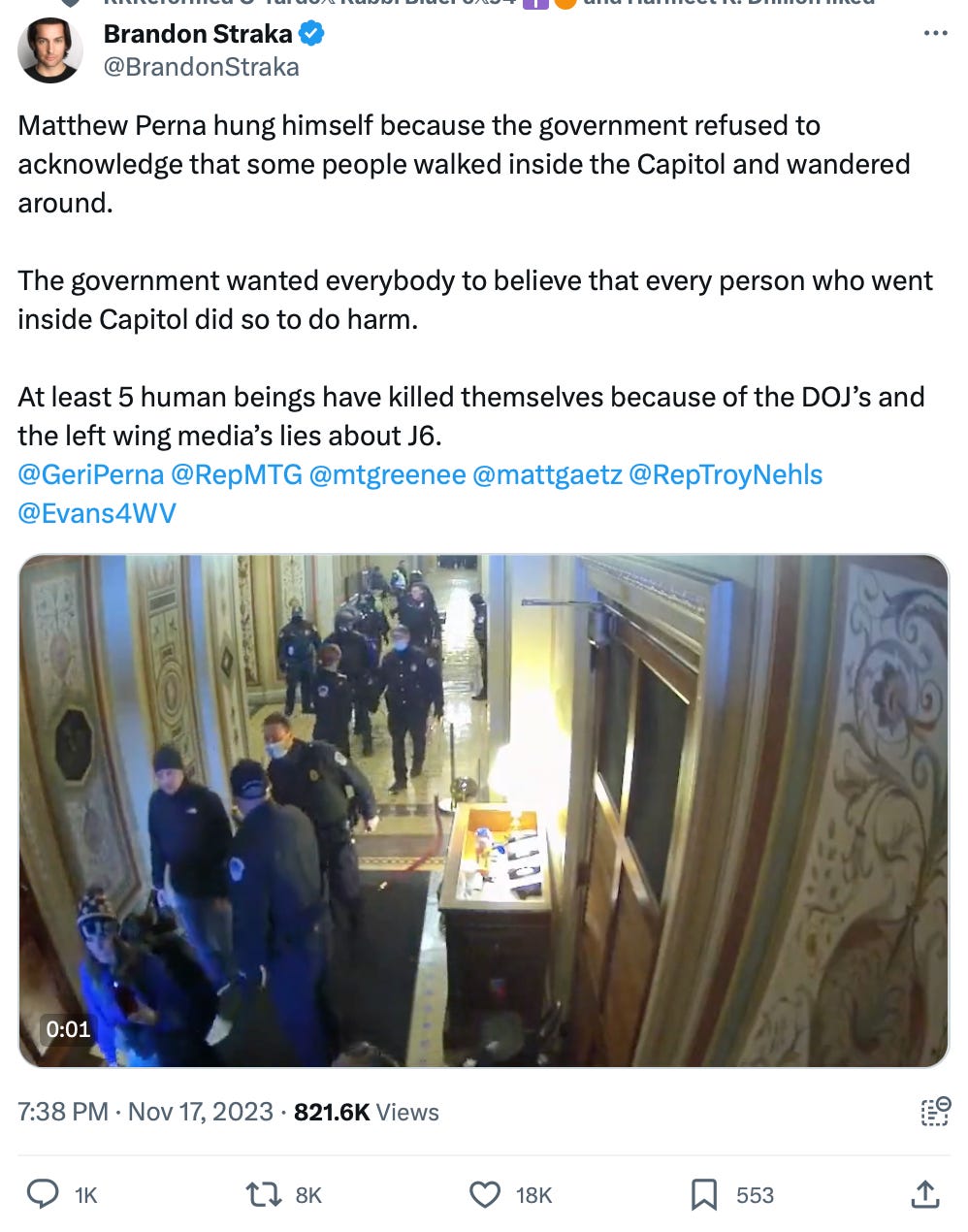Screen dimensions: 968x1232
Task: Open Brandon Straka's profile avatar
Action: (50, 50)
